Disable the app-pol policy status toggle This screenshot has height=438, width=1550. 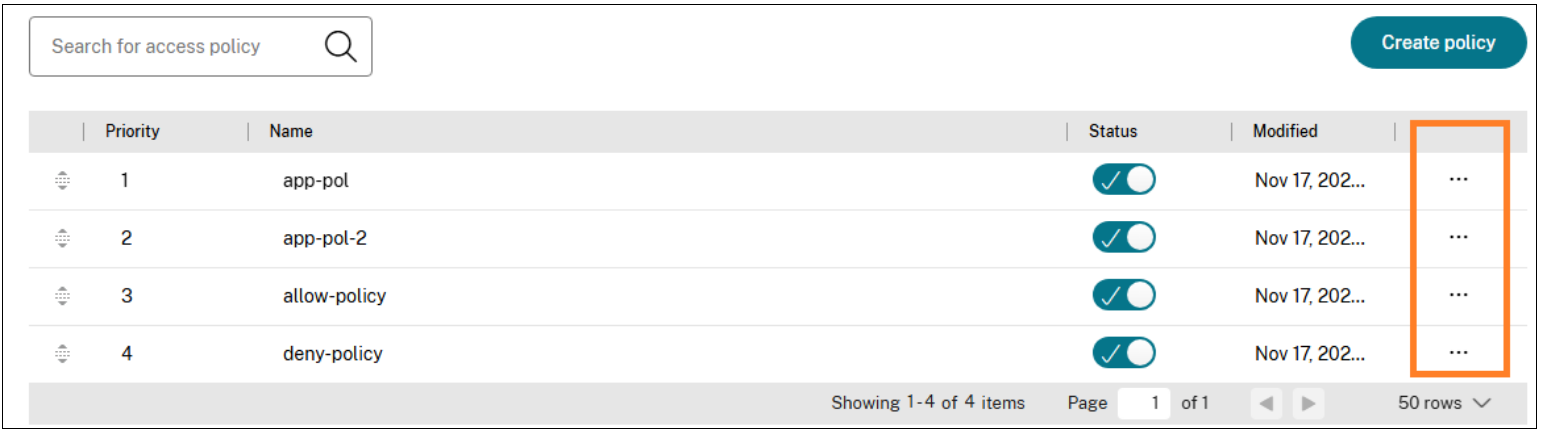point(1124,180)
